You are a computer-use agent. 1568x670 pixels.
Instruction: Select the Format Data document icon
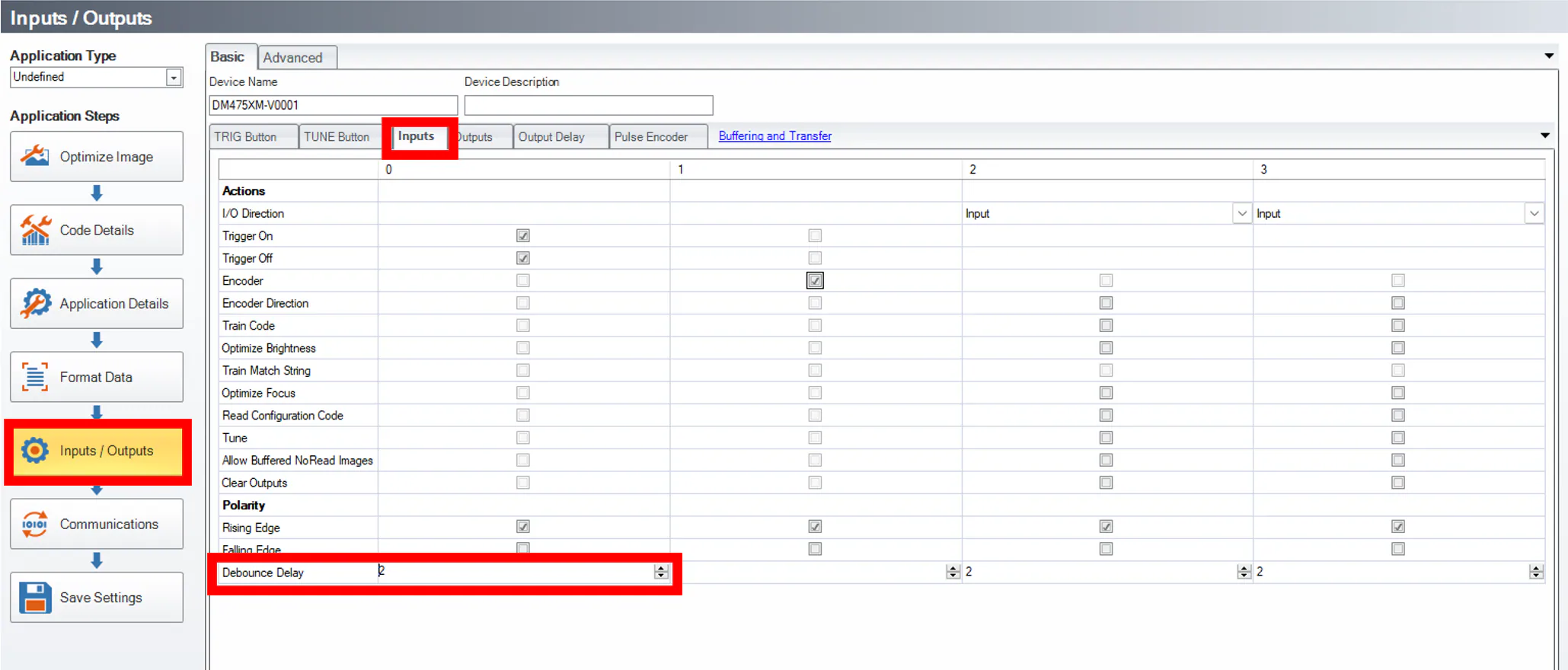tap(35, 377)
